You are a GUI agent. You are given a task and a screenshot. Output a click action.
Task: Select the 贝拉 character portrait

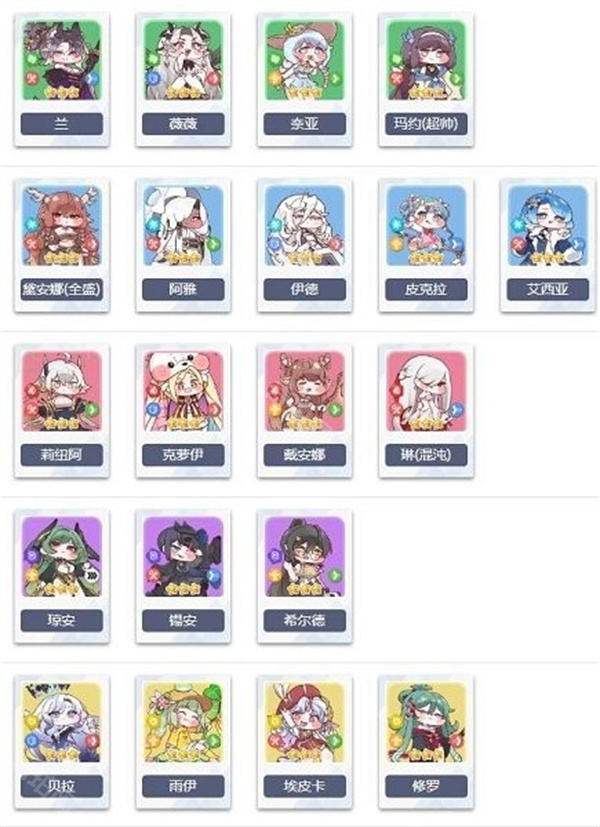pos(62,723)
